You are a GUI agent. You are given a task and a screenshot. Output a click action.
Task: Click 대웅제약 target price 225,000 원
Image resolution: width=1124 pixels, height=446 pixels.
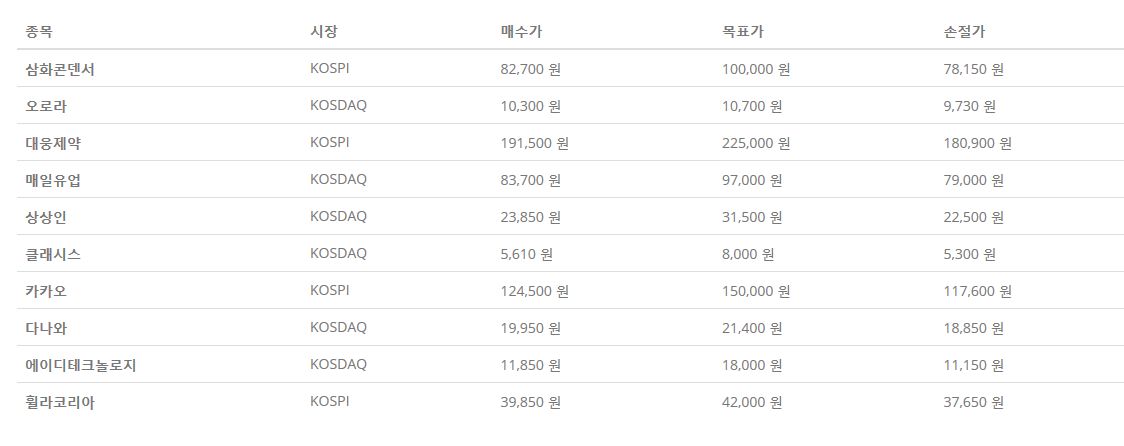(756, 143)
